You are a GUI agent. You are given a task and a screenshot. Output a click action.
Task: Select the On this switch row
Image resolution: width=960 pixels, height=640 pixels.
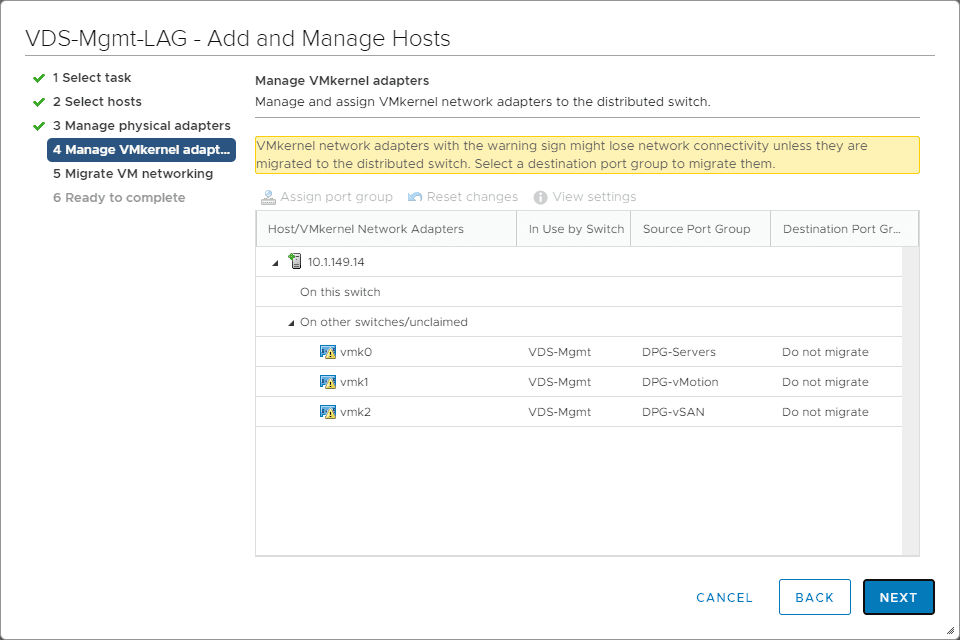coord(340,292)
